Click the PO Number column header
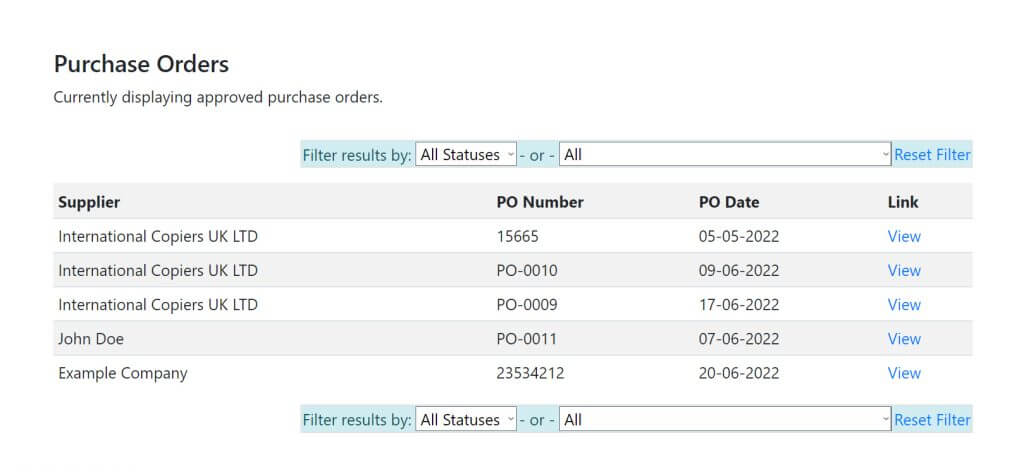The width and height of the screenshot is (1024, 476). 540,202
